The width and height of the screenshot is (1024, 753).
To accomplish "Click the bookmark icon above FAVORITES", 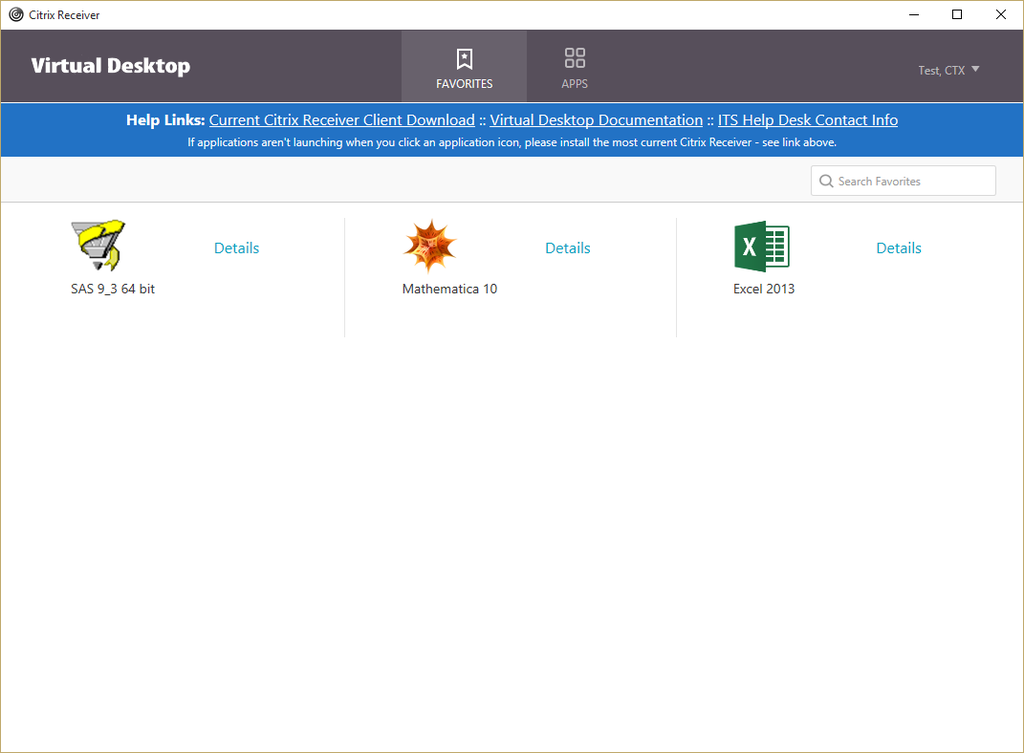I will click(x=463, y=58).
